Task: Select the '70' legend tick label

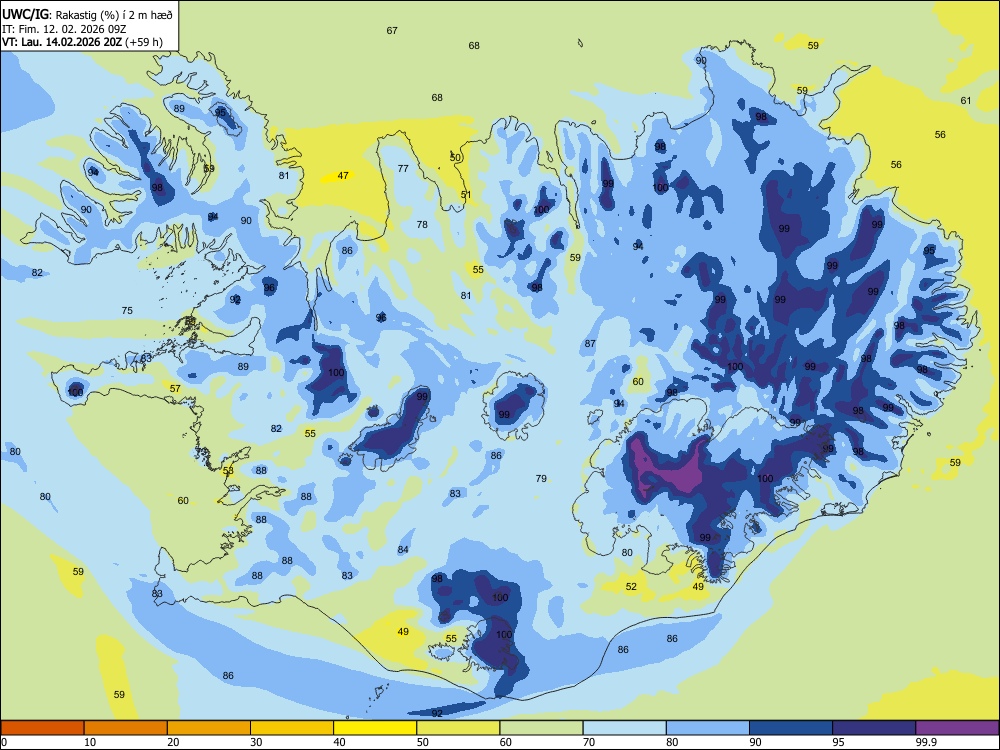Action: pyautogui.click(x=589, y=742)
